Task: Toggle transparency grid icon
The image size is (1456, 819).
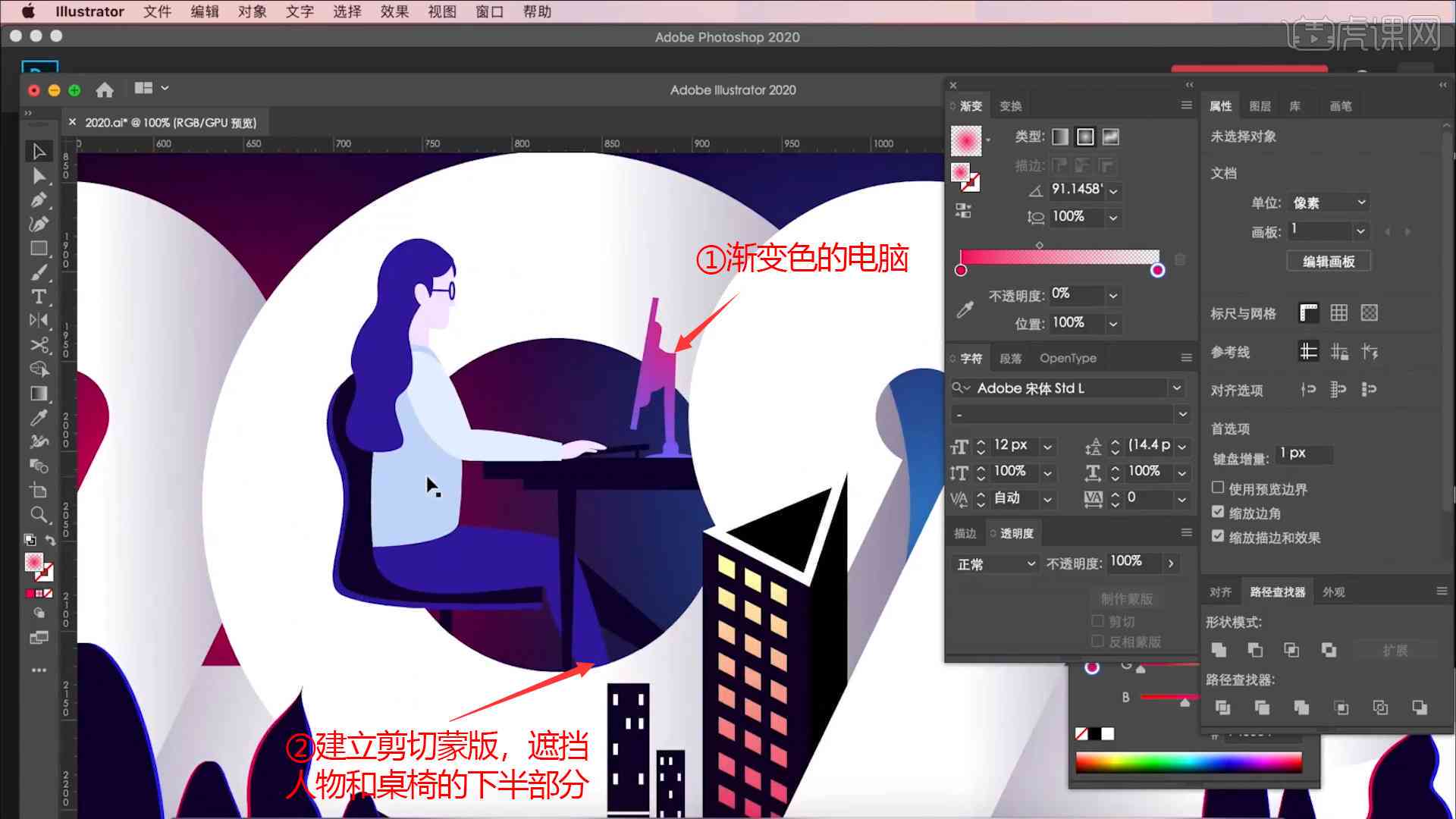Action: [x=1369, y=312]
